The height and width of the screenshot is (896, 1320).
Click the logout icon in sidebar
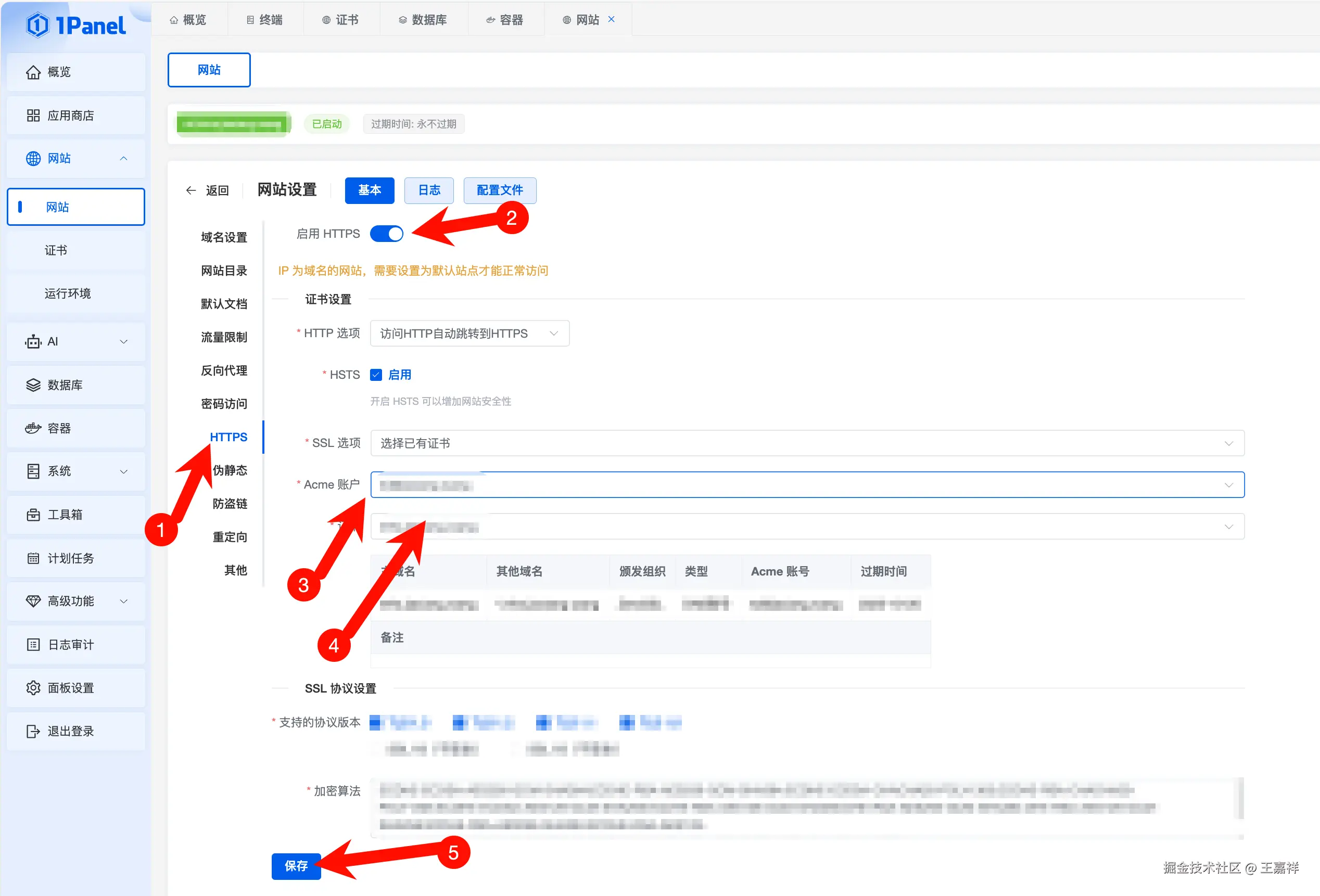pos(33,731)
